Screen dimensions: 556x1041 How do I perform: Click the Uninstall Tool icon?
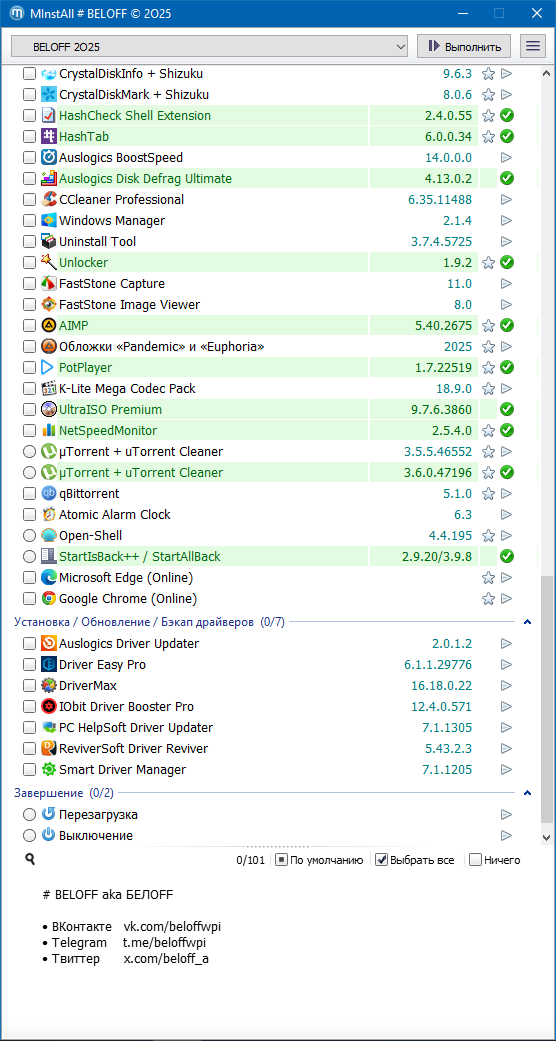pos(48,242)
